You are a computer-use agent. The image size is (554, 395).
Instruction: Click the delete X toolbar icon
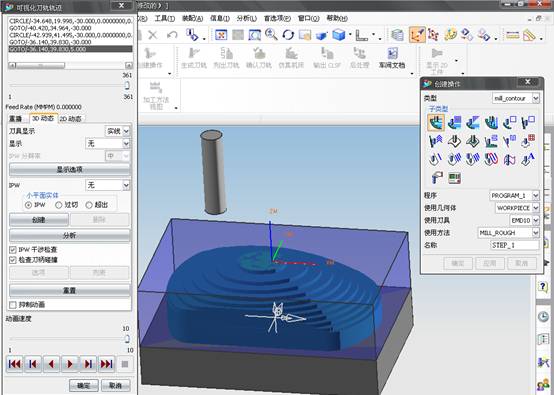pos(153,35)
